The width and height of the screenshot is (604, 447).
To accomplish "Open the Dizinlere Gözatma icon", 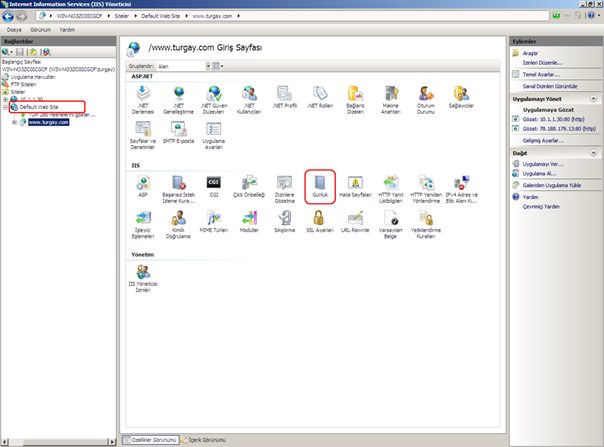I will tap(285, 189).
